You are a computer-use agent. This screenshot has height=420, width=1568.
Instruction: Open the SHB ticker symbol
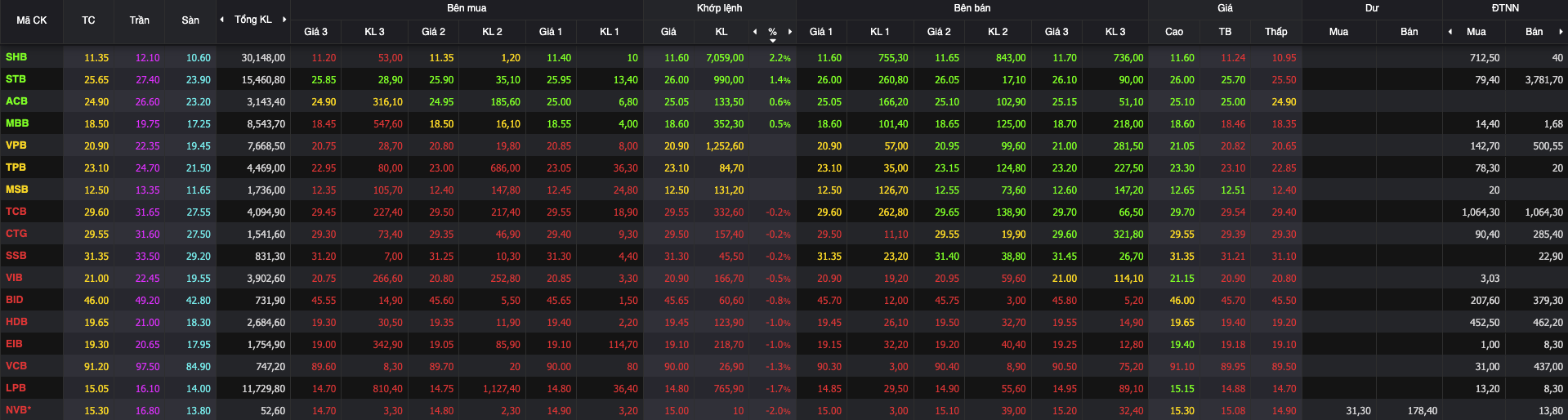pos(16,57)
